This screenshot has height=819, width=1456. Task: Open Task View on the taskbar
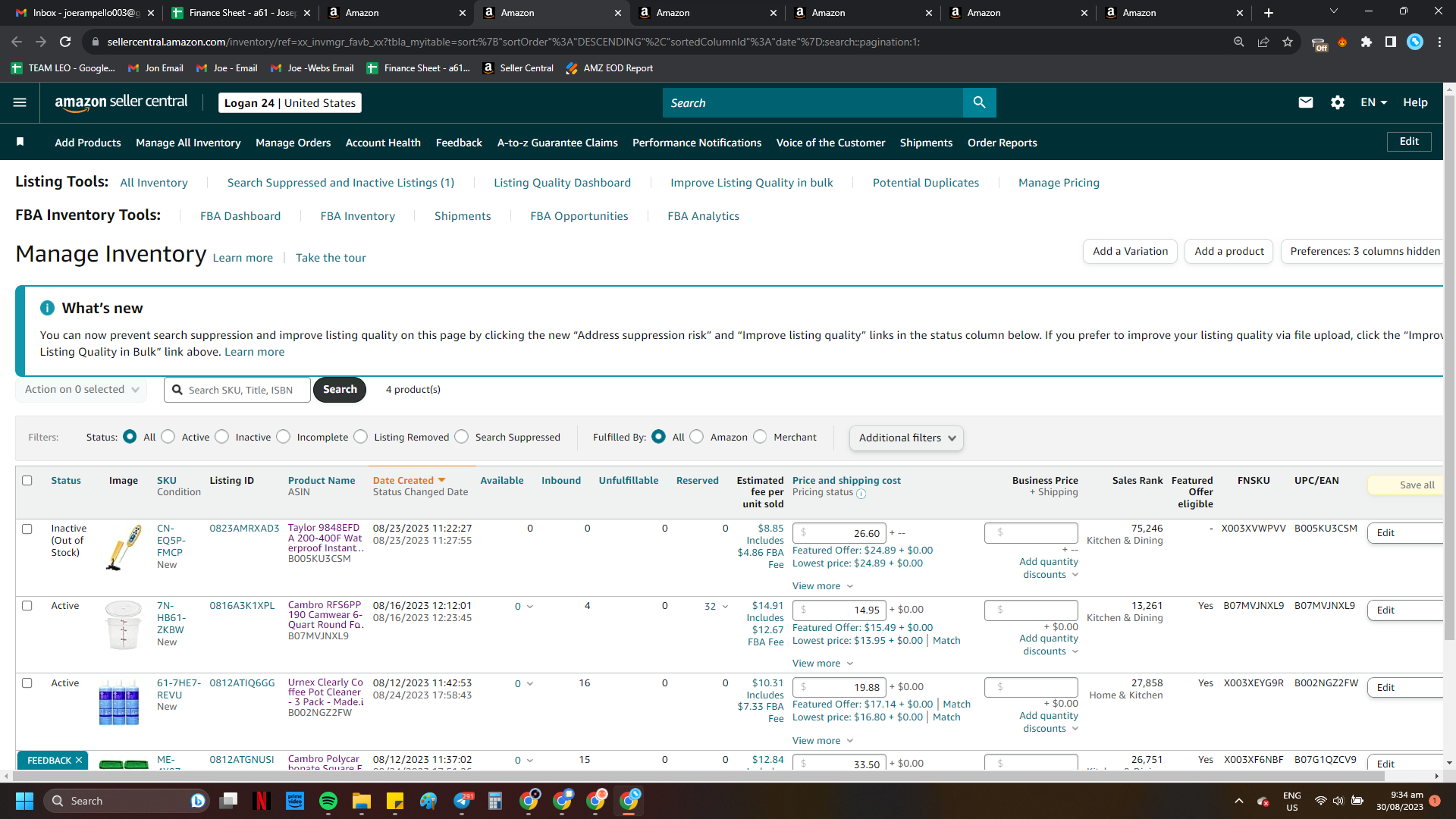point(228,801)
